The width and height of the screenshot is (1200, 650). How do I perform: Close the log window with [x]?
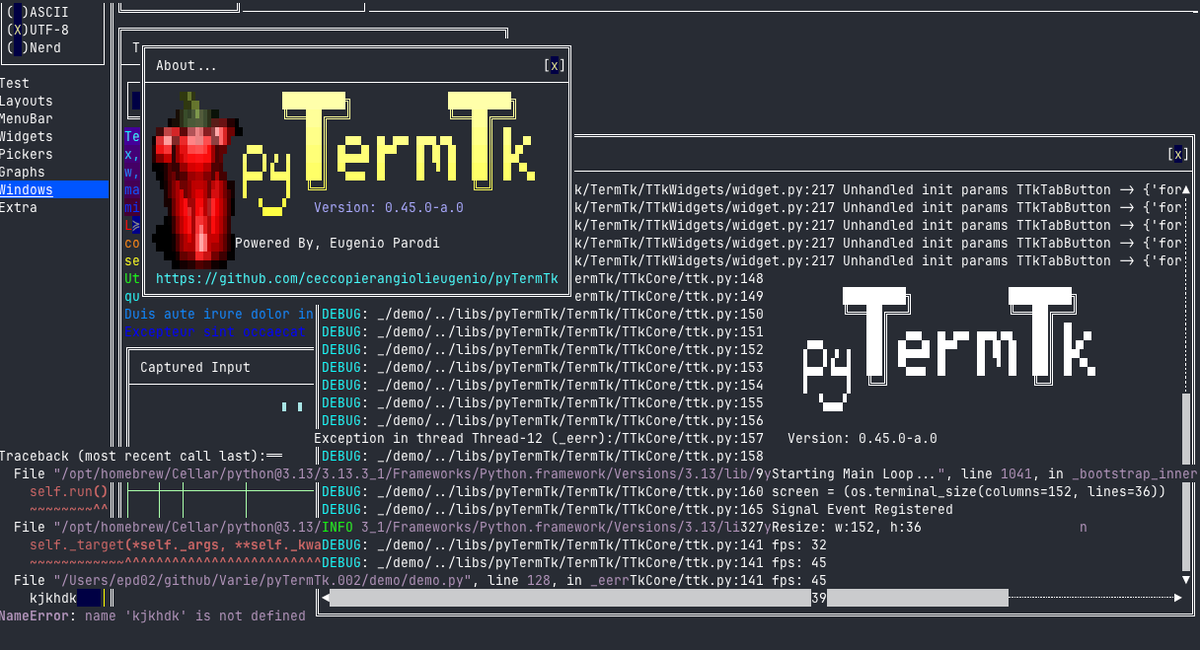[1179, 154]
